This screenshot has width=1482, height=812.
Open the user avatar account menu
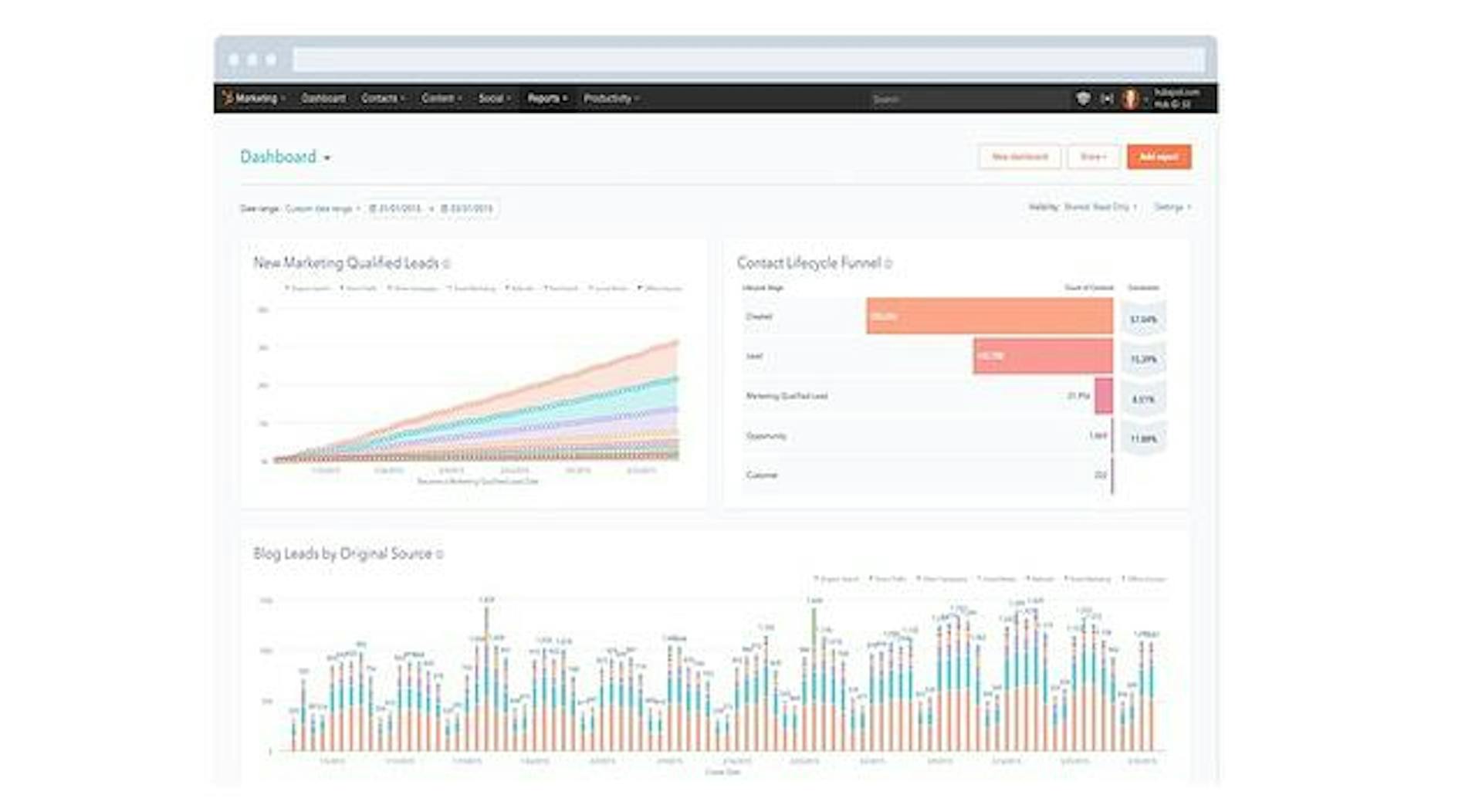coord(1130,99)
